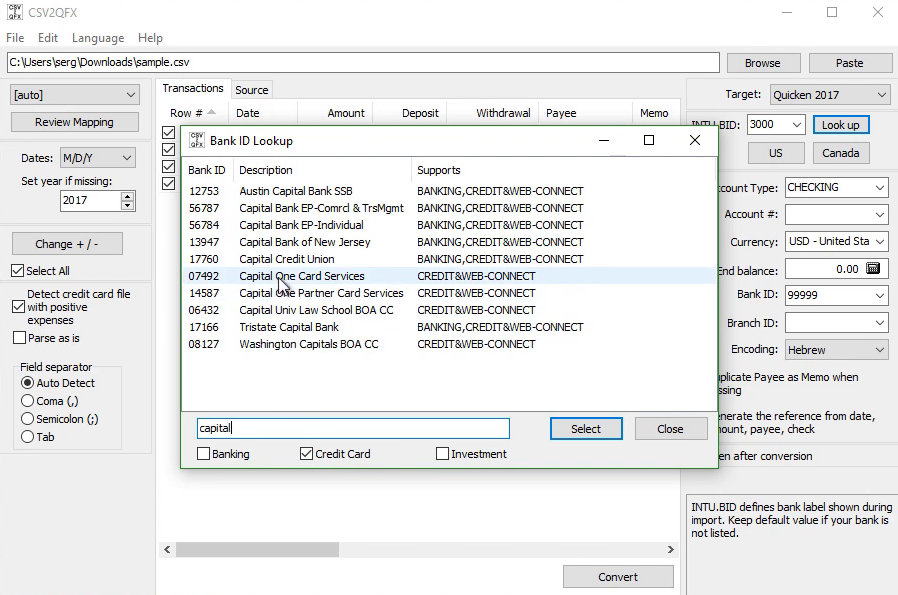Screen dimensions: 898x595
Task: Toggle the Select All checkbox
Action: coord(18,271)
